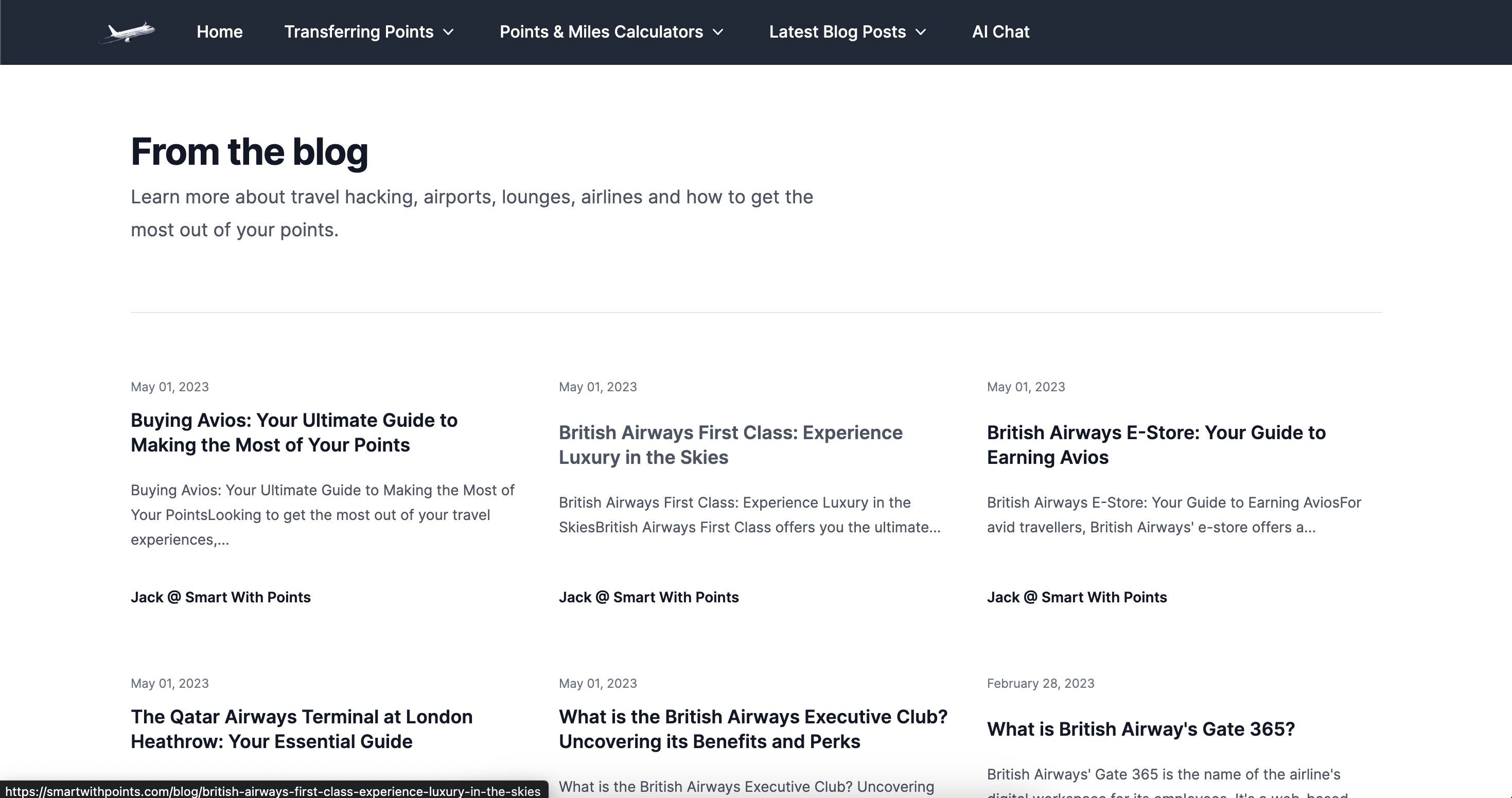Viewport: 1512px width, 798px height.
Task: Click the airplane logo in the navbar
Action: (127, 32)
